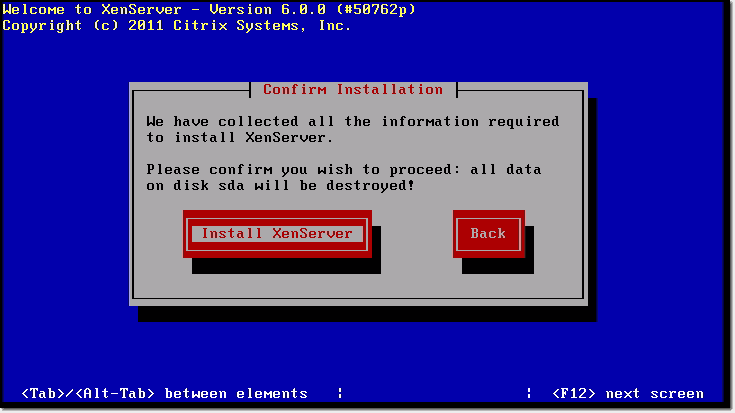Click the 'We have collected all the information' sentence

click(x=352, y=121)
